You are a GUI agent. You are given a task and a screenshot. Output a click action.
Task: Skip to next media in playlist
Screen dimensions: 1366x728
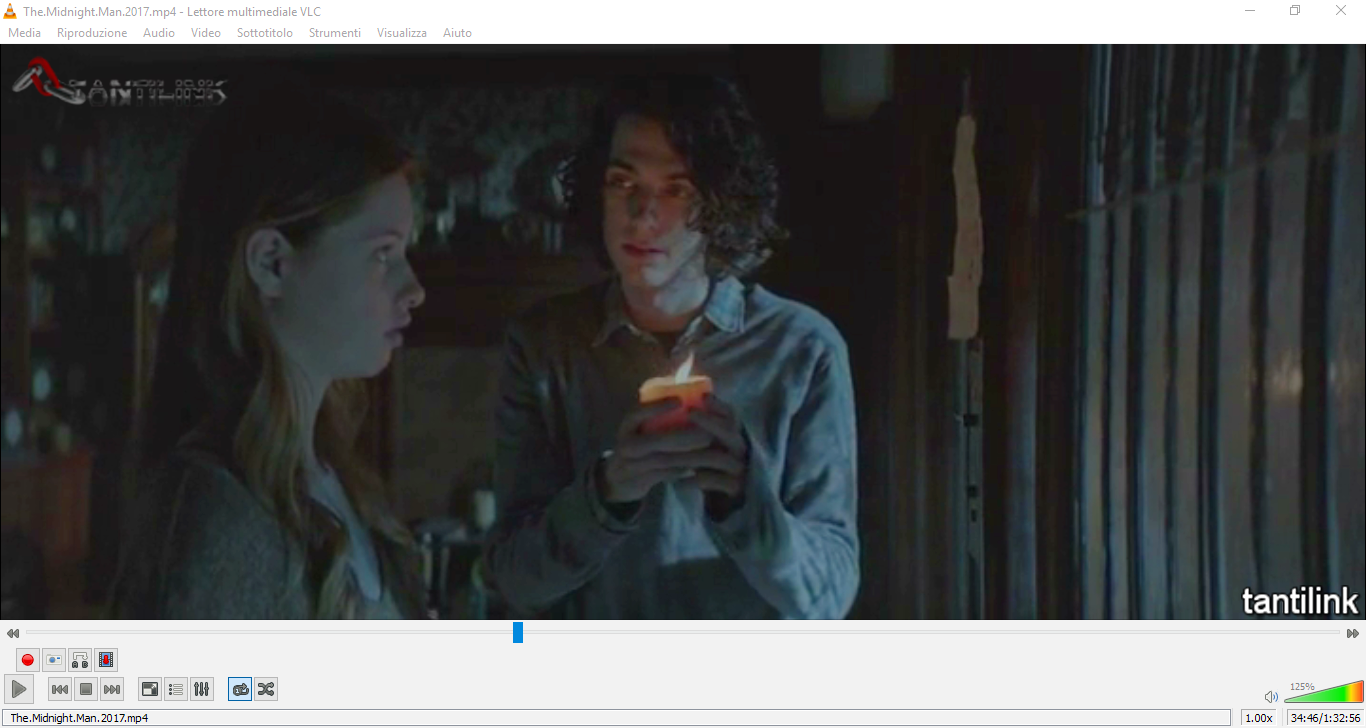tap(112, 689)
